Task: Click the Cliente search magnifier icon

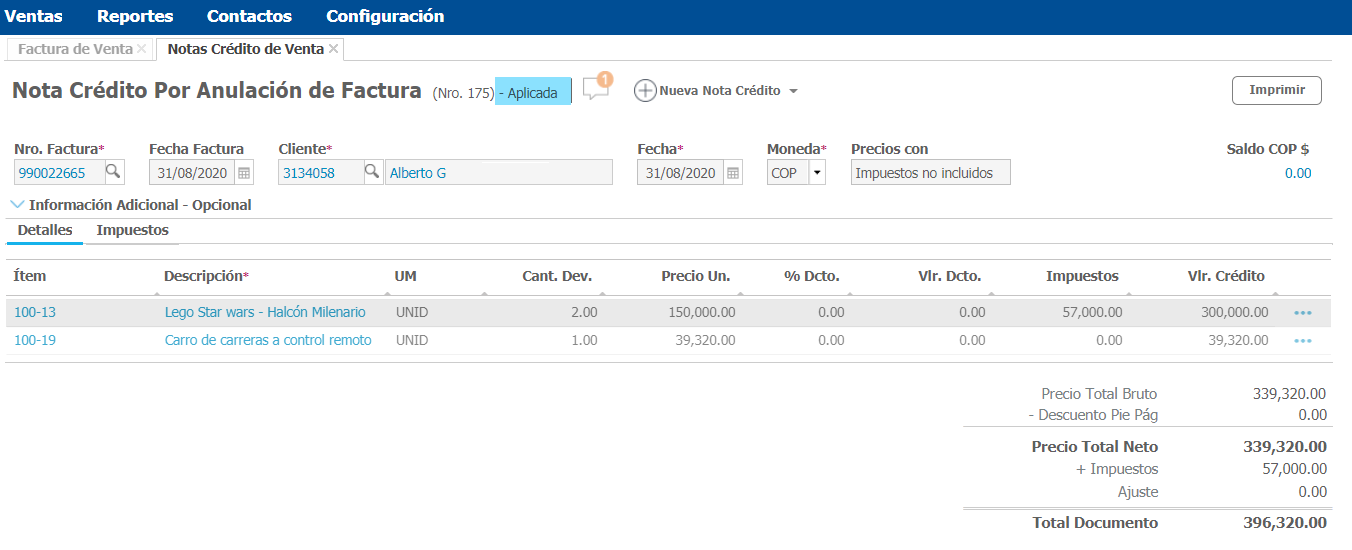Action: [372, 172]
